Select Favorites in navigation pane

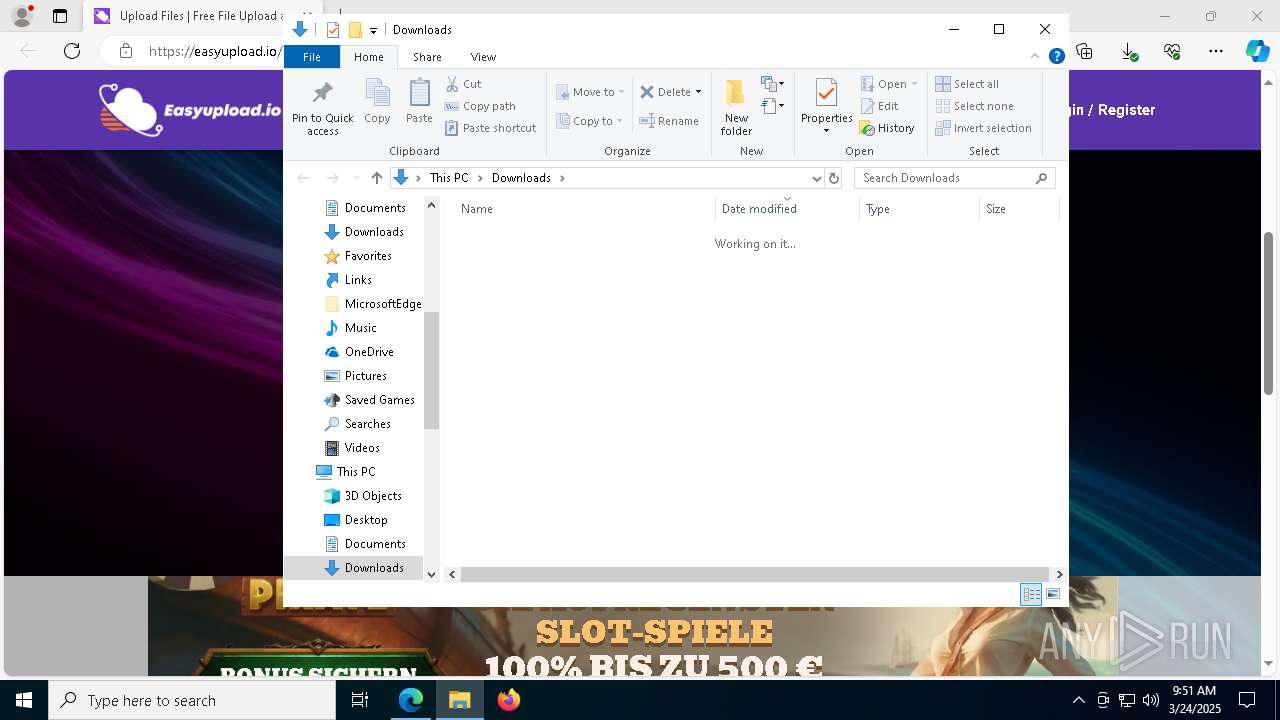368,256
